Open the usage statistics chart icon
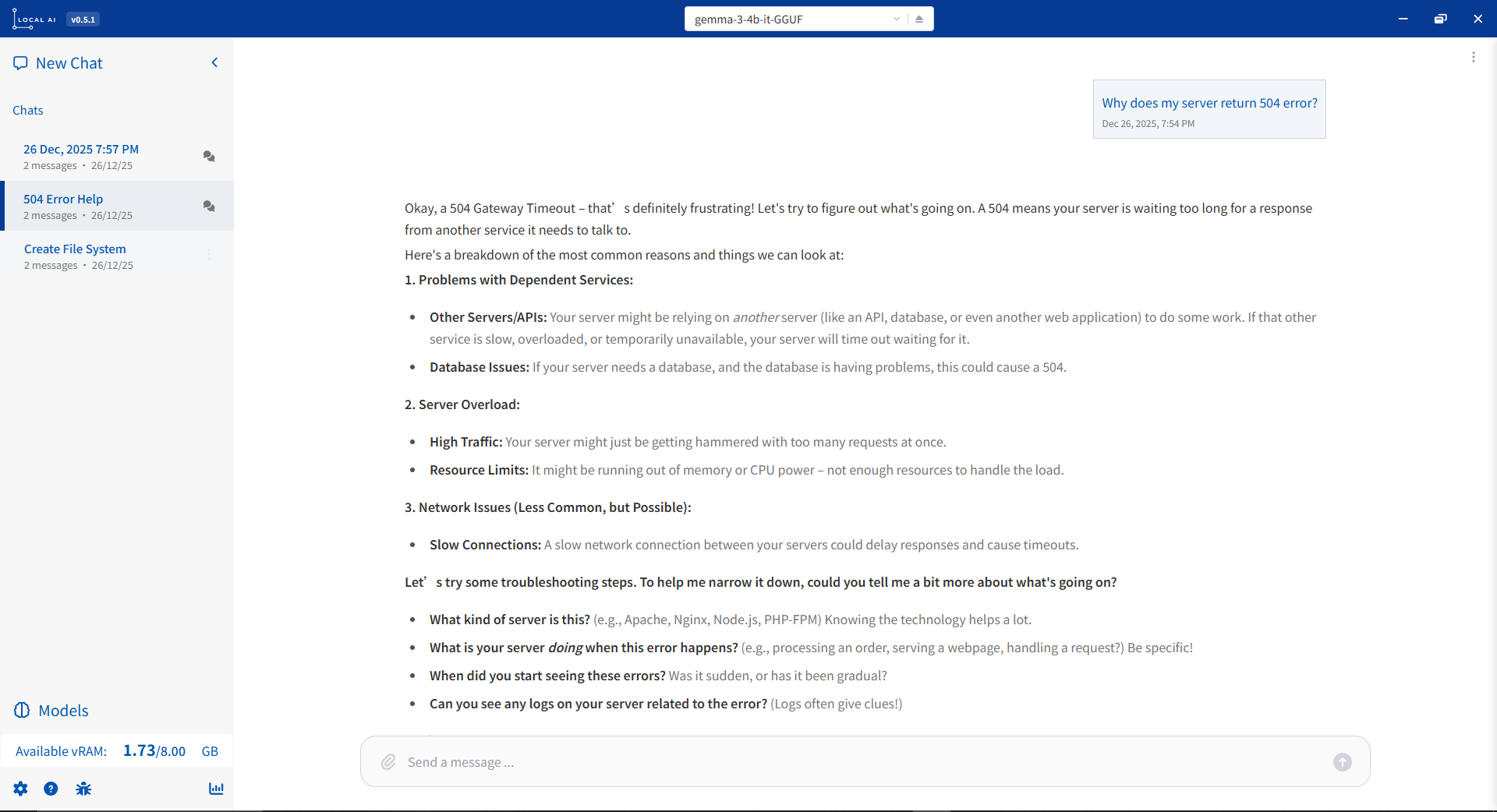1497x812 pixels. pos(216,789)
